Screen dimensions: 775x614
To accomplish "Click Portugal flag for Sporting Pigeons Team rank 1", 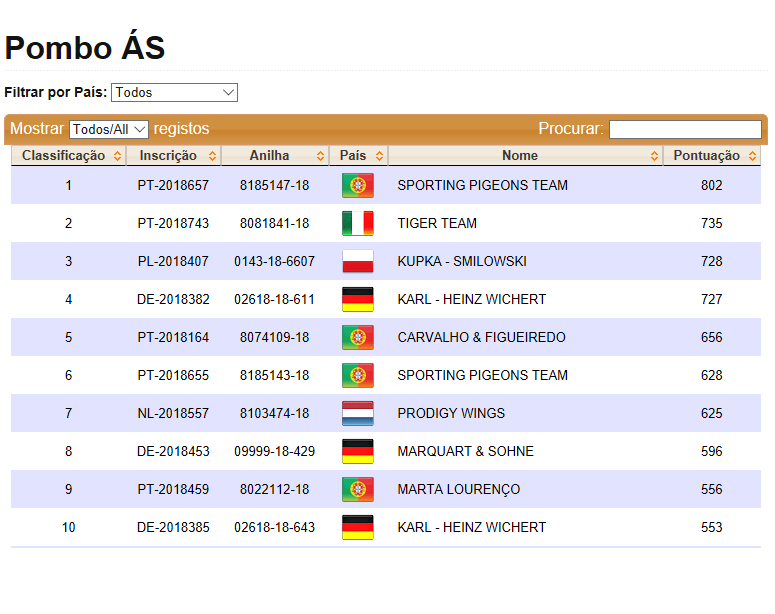I will [357, 185].
